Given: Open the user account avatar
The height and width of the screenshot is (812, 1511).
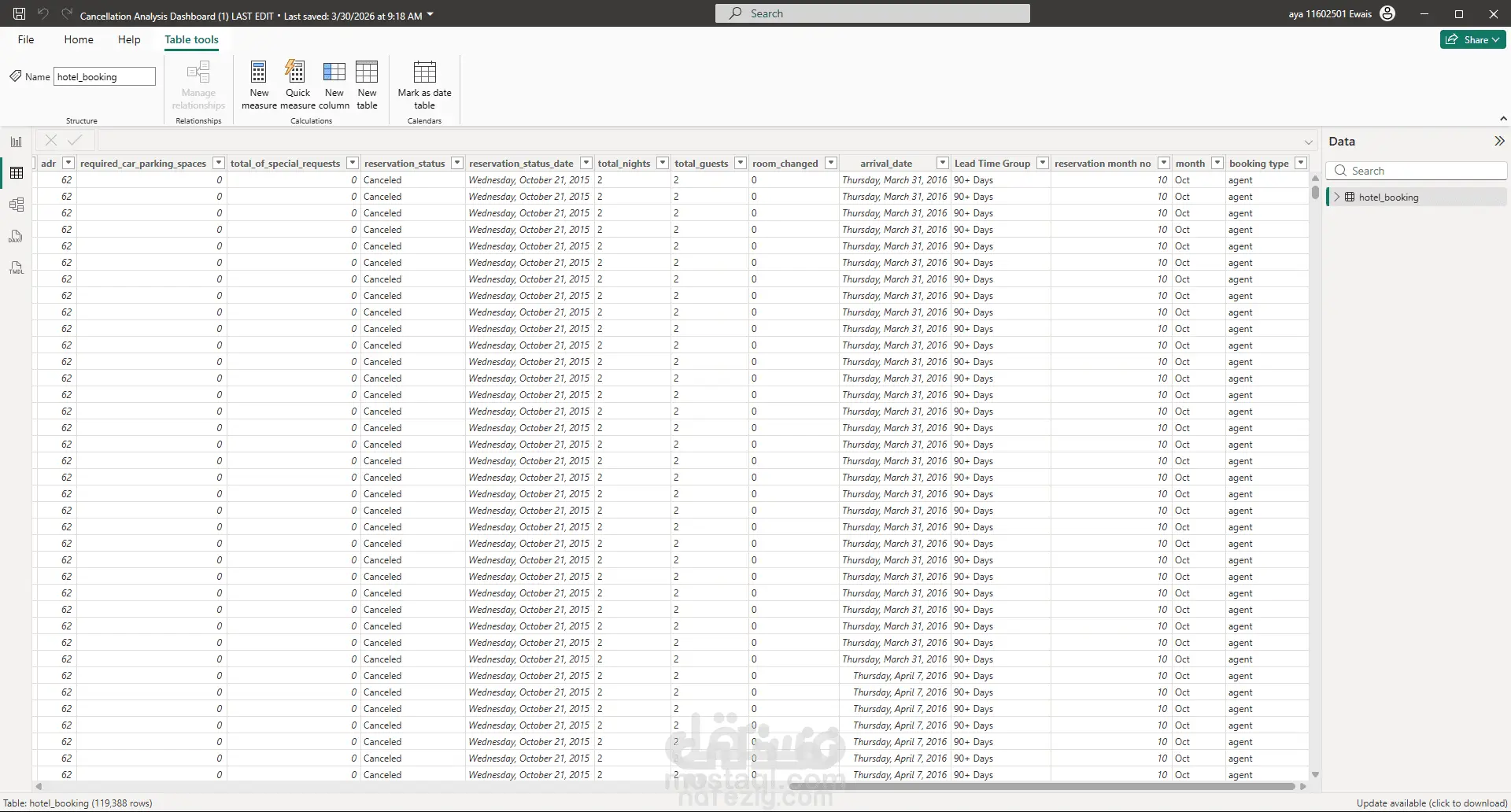Looking at the screenshot, I should point(1387,13).
